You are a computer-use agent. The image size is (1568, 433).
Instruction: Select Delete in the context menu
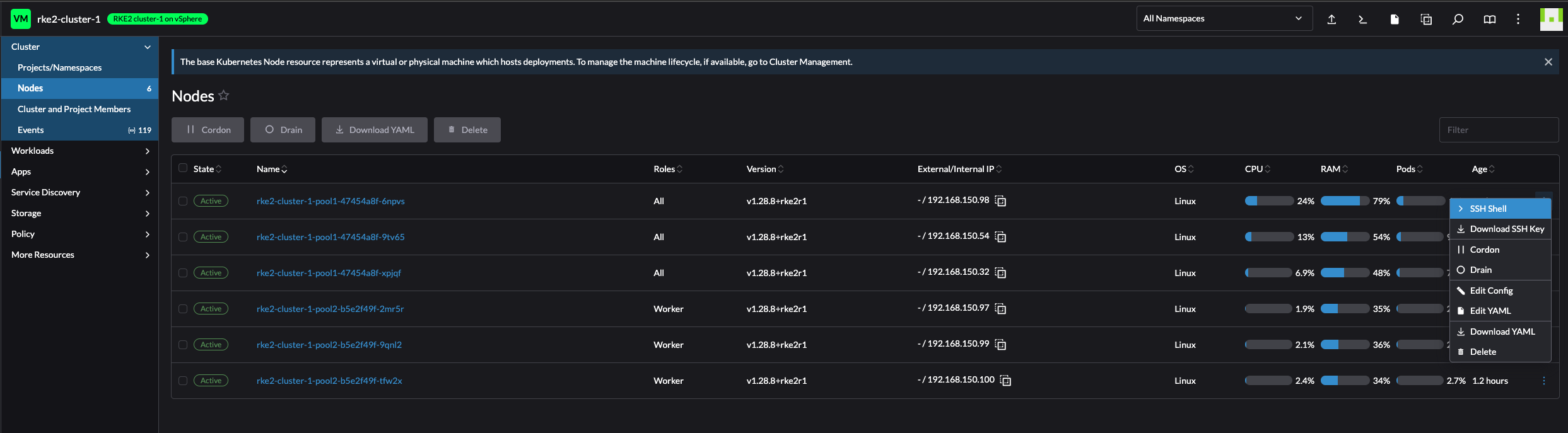coord(1501,352)
